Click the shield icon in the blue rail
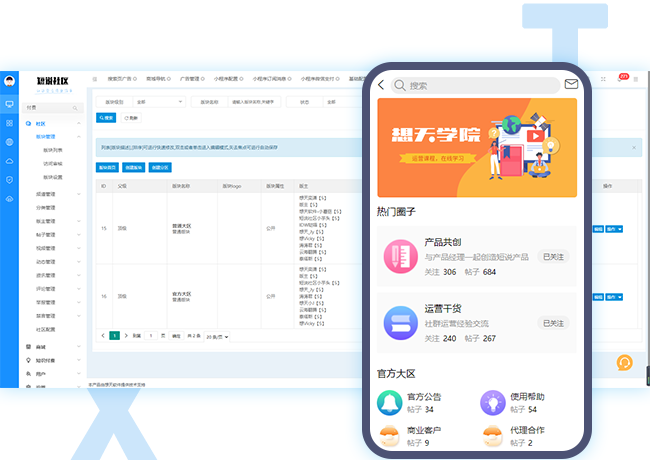Image resolution: width=650 pixels, height=460 pixels. click(10, 180)
